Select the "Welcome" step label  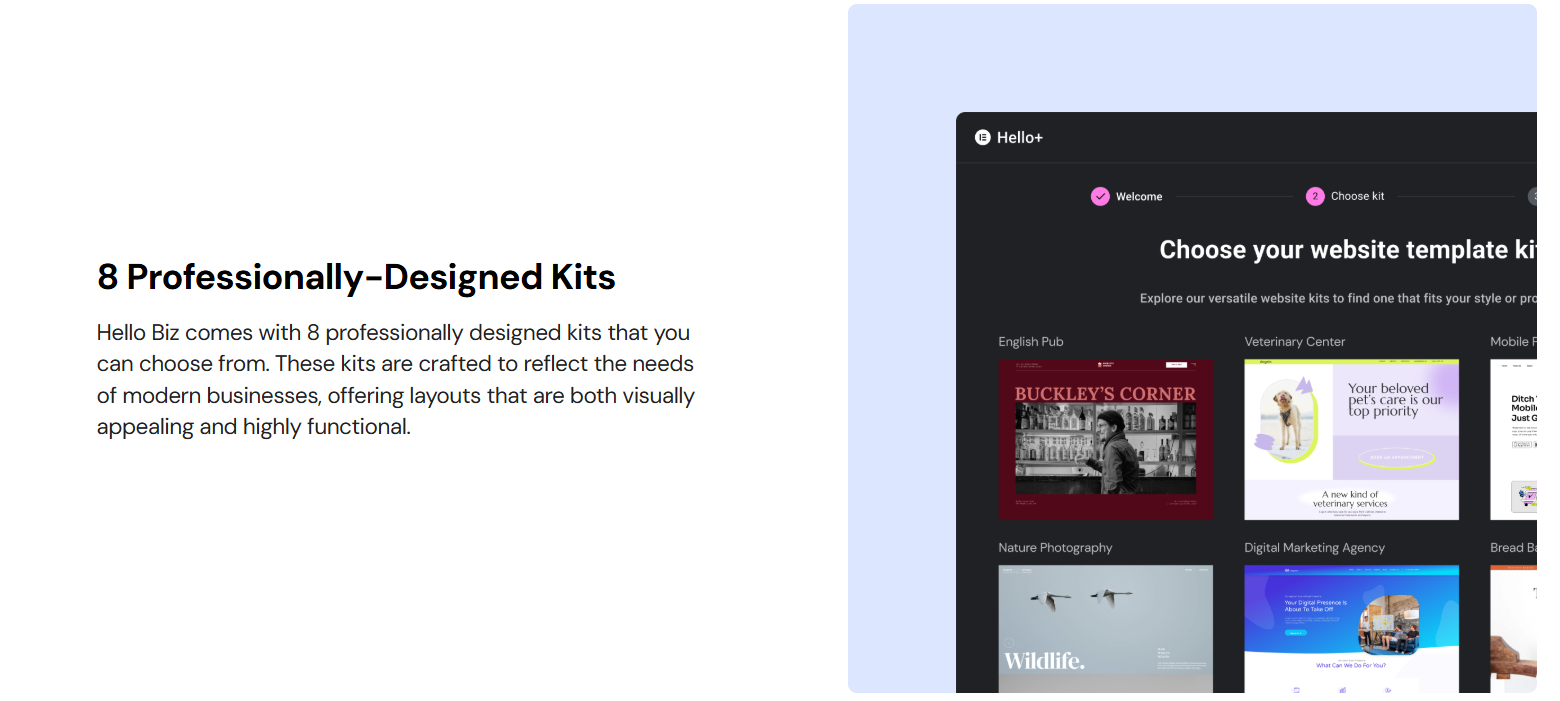(x=1141, y=196)
